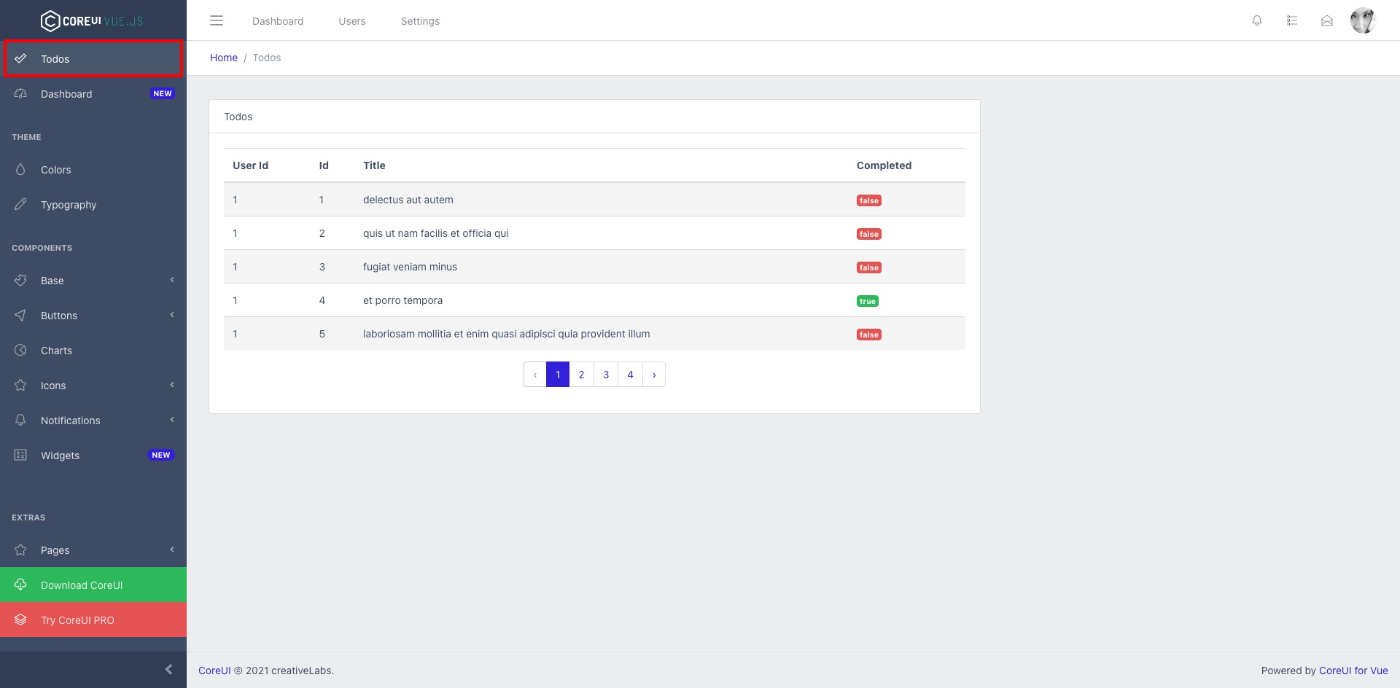Go to the next page with the right arrow

[654, 375]
